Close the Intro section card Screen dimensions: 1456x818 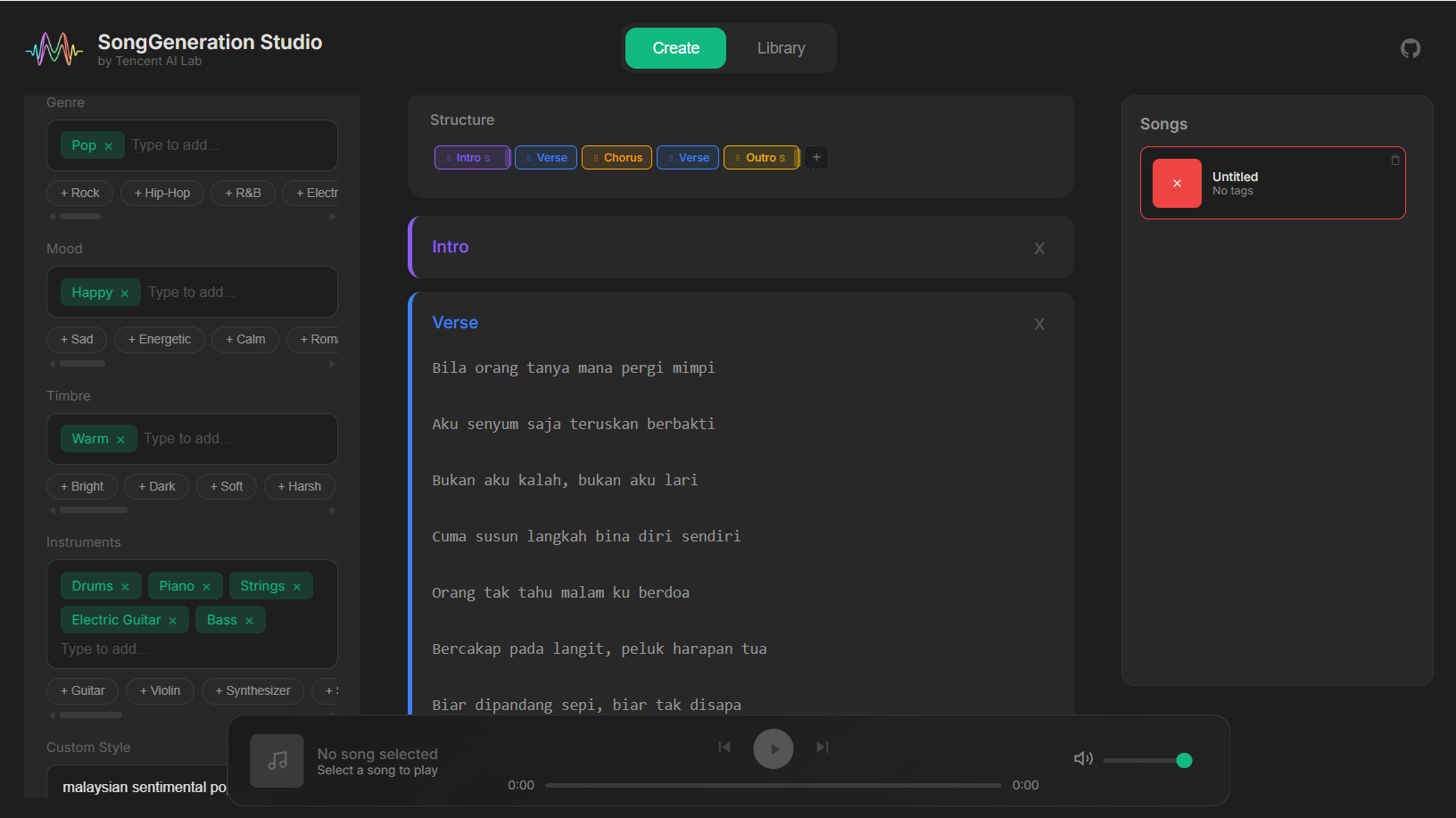pyautogui.click(x=1039, y=249)
